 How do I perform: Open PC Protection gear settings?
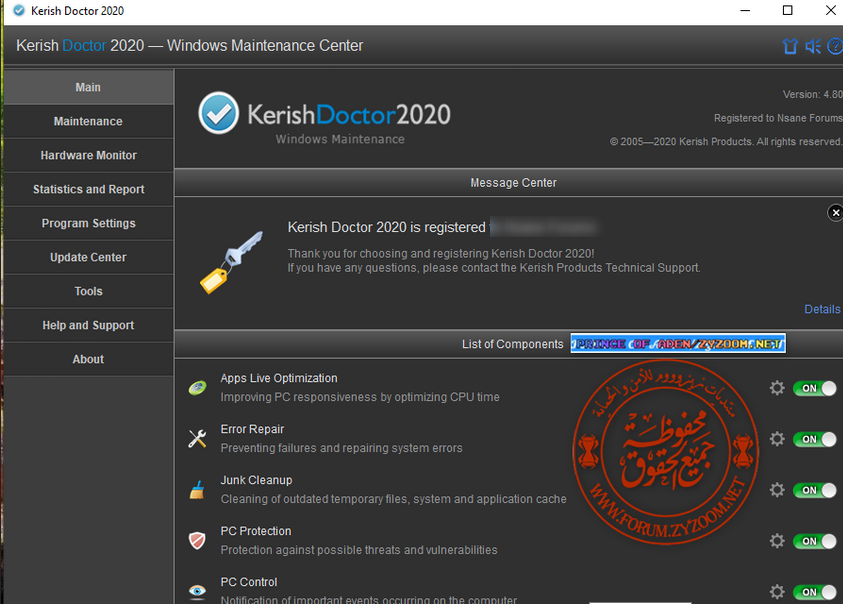point(777,541)
